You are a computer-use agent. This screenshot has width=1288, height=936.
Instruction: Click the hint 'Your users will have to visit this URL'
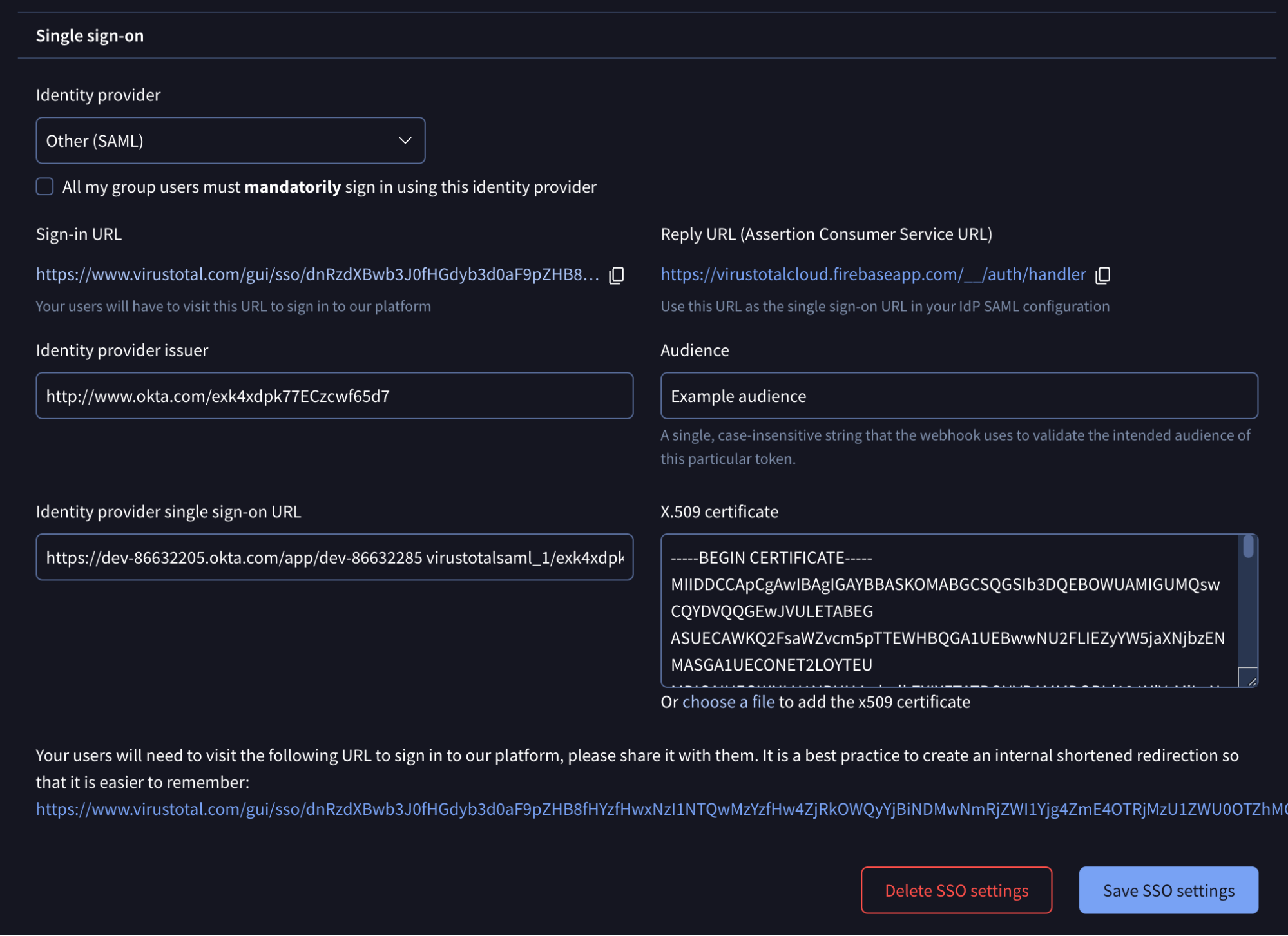[233, 307]
